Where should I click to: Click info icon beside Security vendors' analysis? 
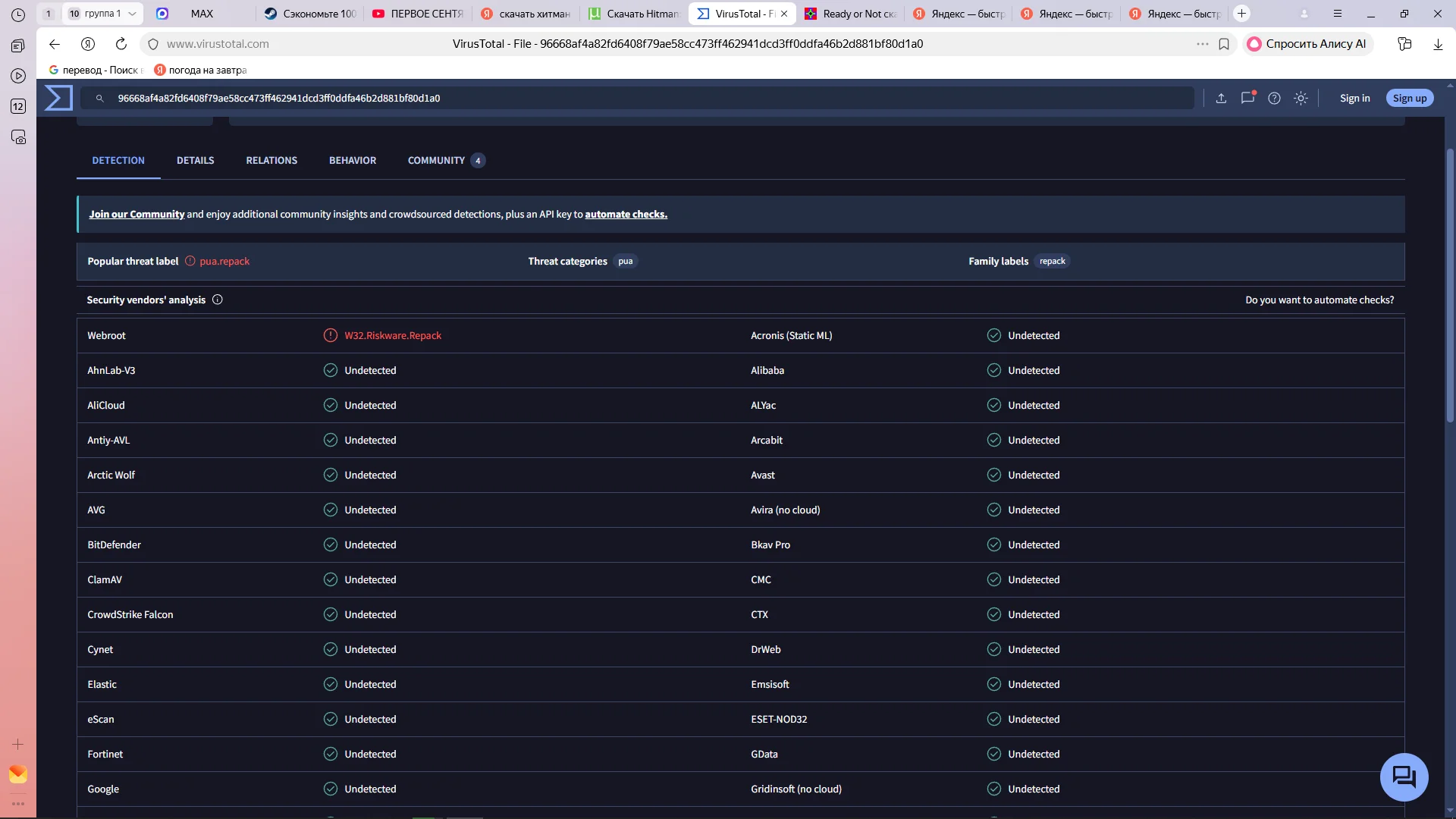click(x=218, y=300)
